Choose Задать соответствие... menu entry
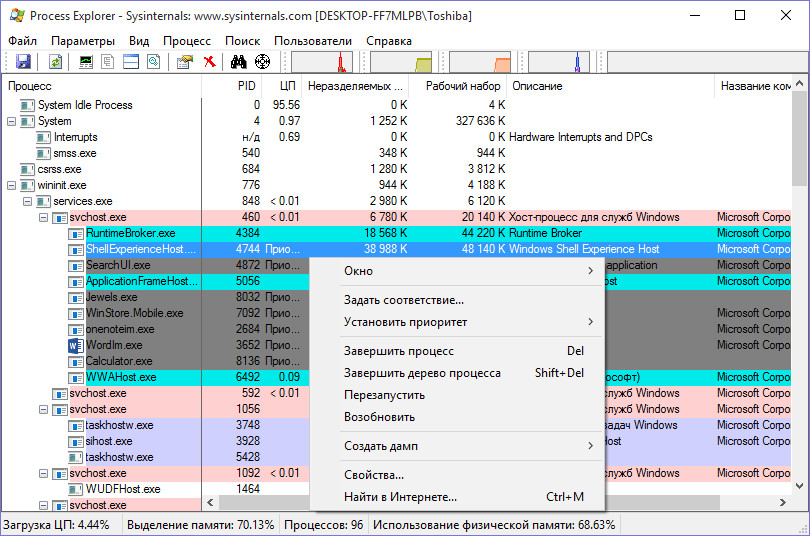The width and height of the screenshot is (810, 536). click(457, 300)
